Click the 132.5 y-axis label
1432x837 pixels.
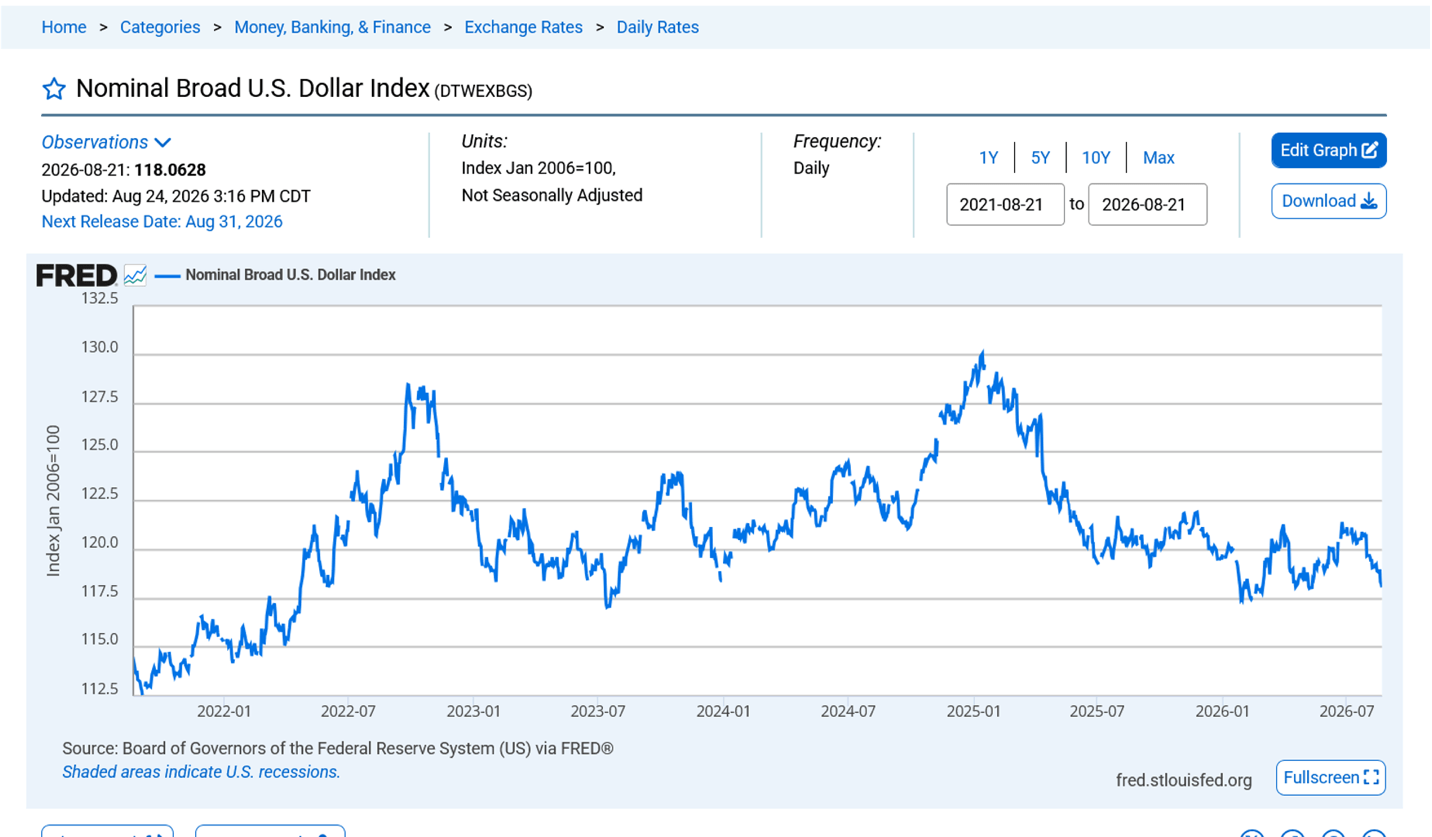pyautogui.click(x=98, y=299)
